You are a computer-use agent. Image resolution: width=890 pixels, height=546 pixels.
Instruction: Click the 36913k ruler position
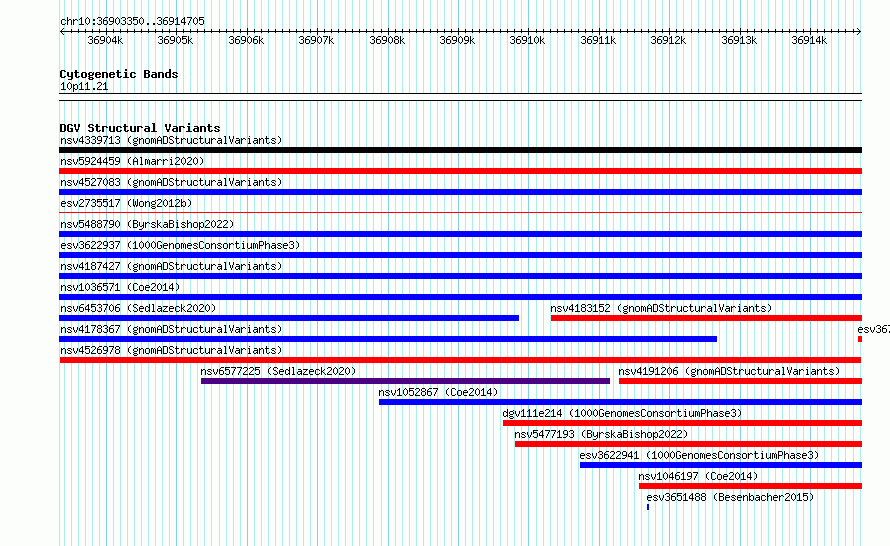pos(739,40)
